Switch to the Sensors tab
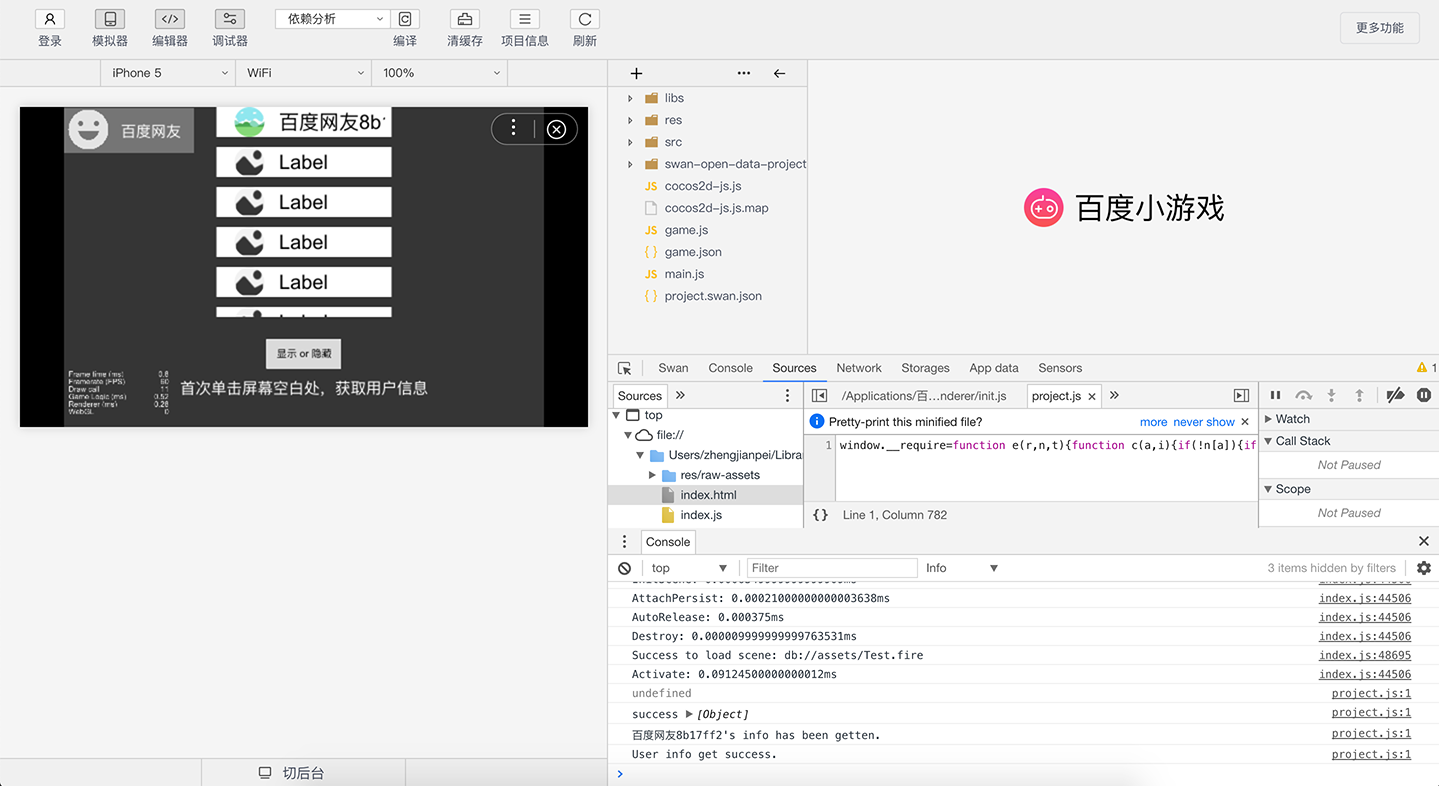 (1060, 368)
